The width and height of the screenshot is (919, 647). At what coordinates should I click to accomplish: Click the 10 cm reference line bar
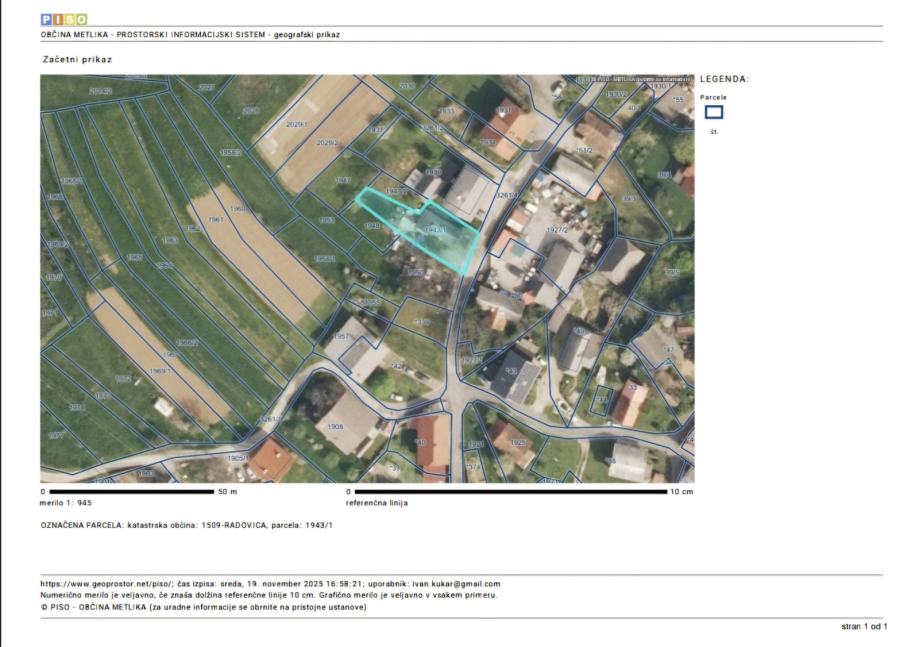pos(510,492)
